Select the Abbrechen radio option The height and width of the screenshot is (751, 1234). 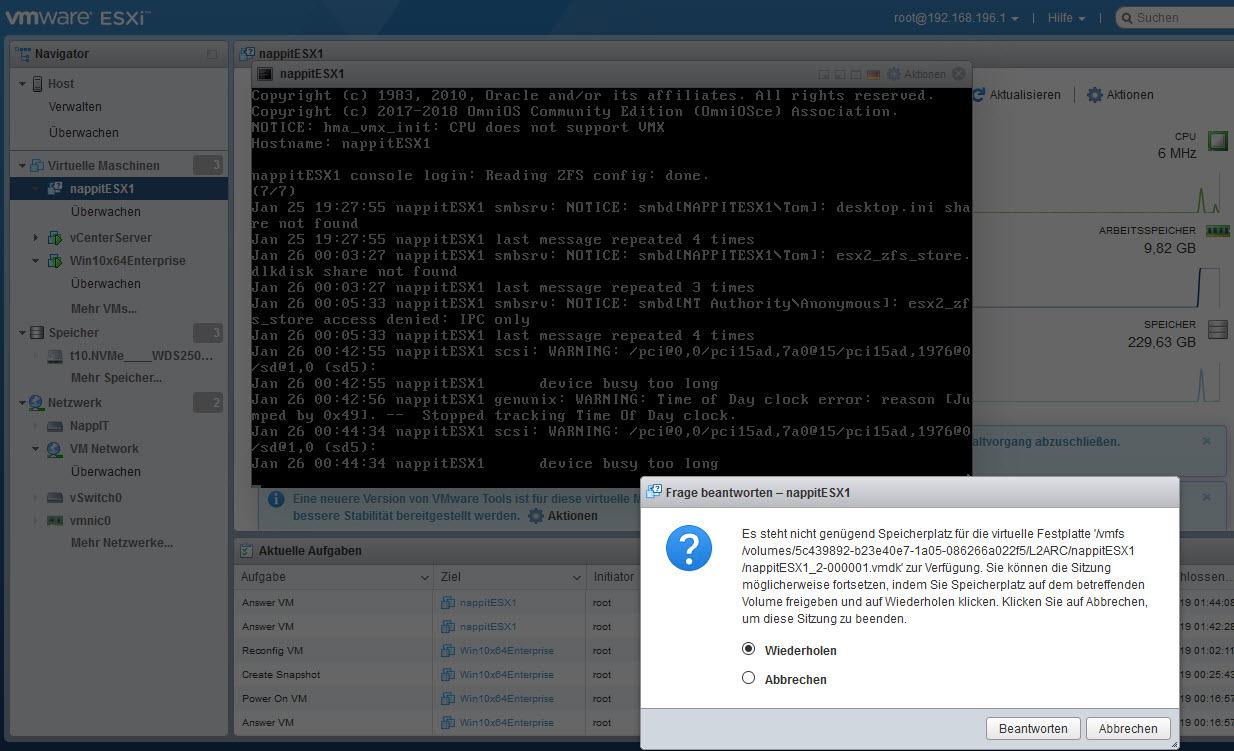tap(748, 678)
